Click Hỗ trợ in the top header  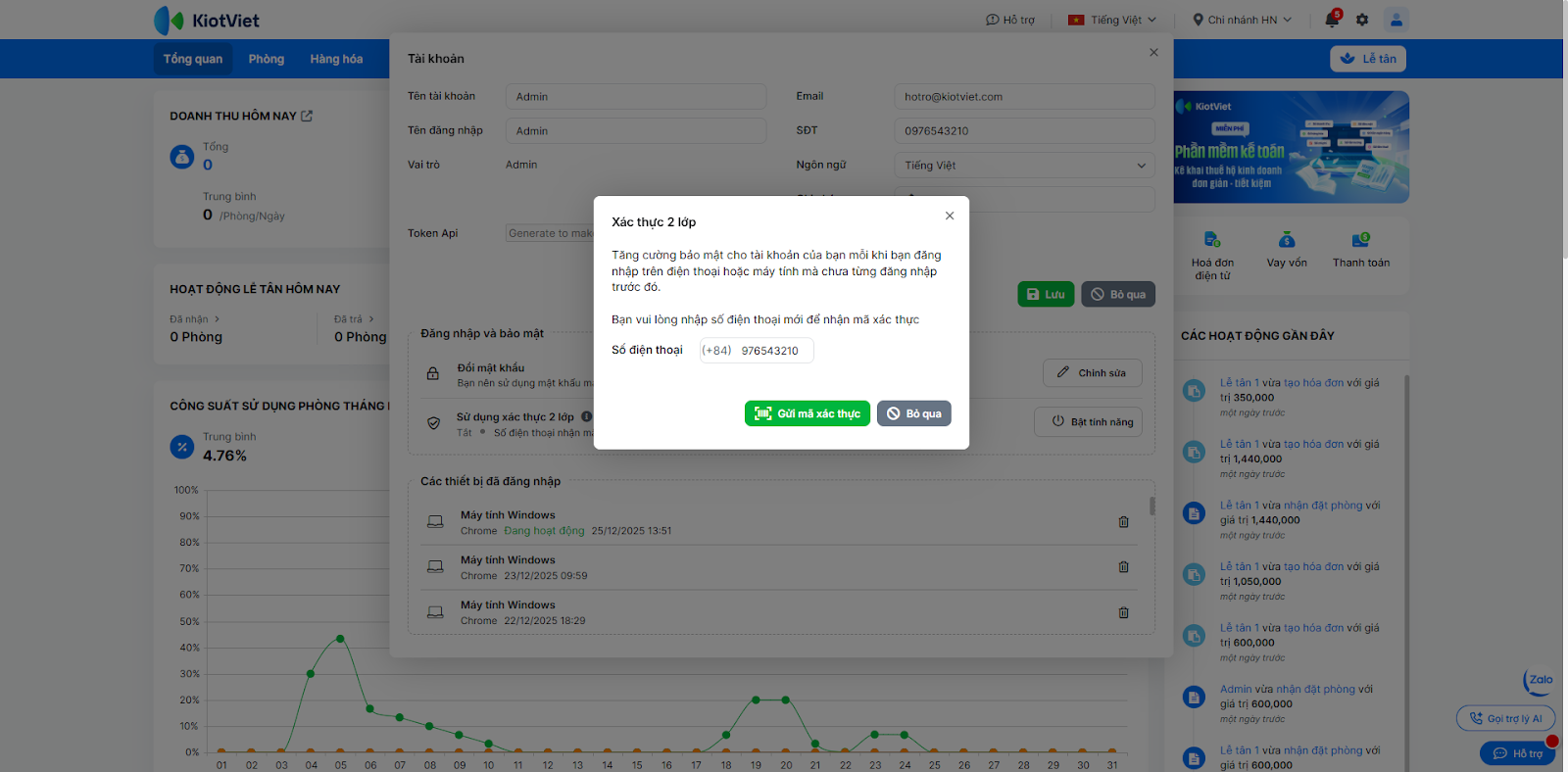point(1010,20)
